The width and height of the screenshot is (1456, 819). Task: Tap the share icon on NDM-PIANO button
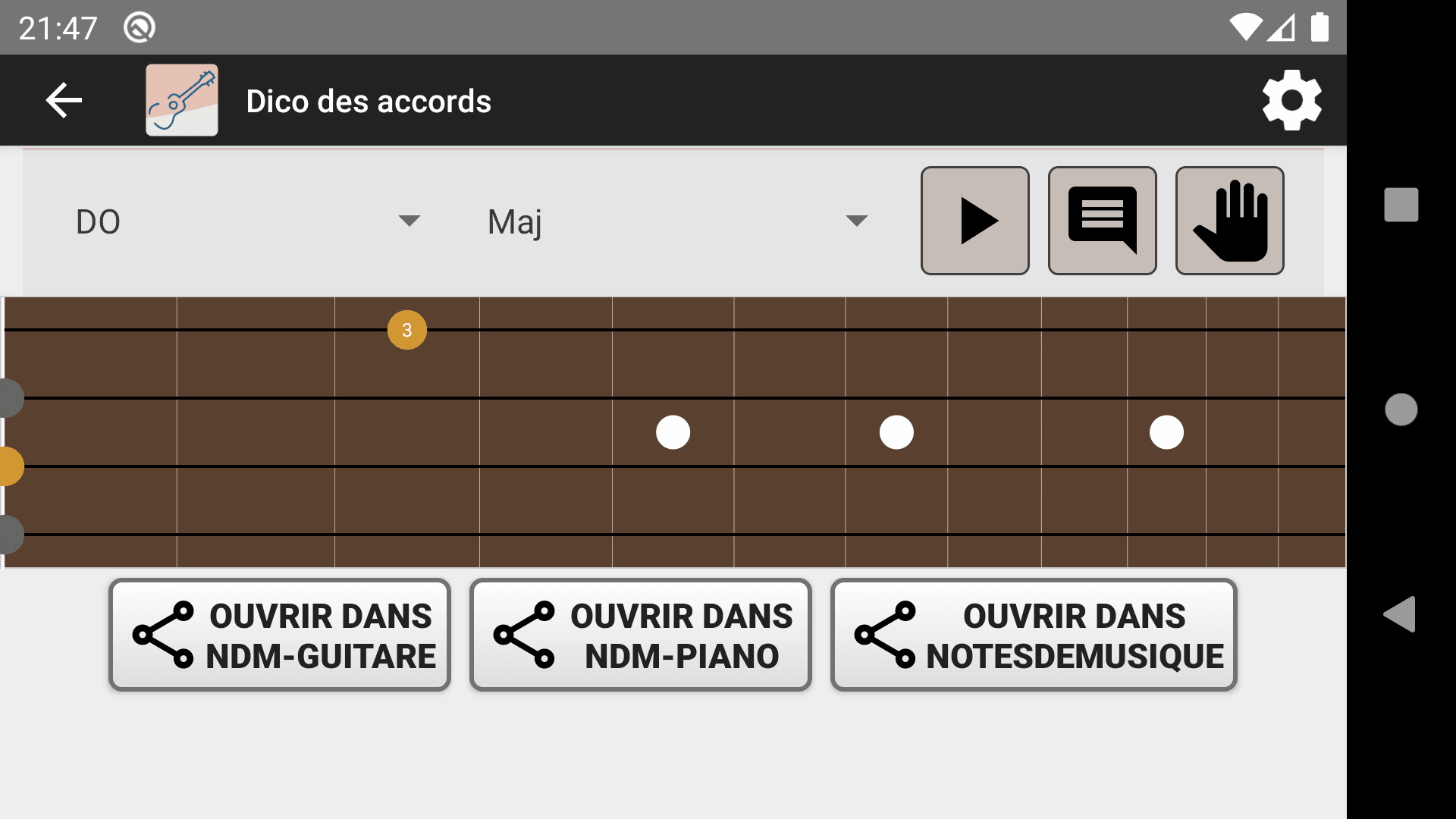click(525, 635)
